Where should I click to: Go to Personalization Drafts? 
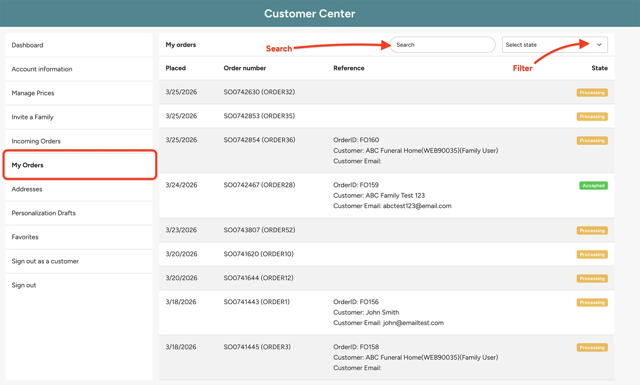point(79,213)
